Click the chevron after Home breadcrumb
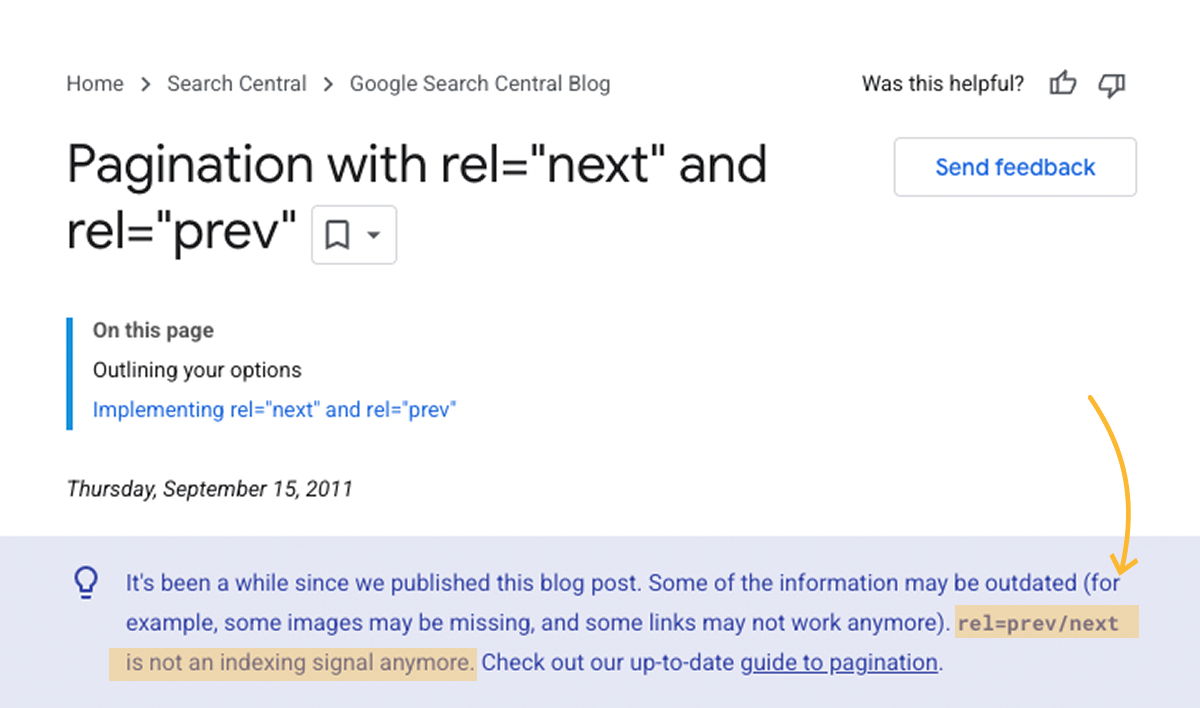 pyautogui.click(x=146, y=84)
